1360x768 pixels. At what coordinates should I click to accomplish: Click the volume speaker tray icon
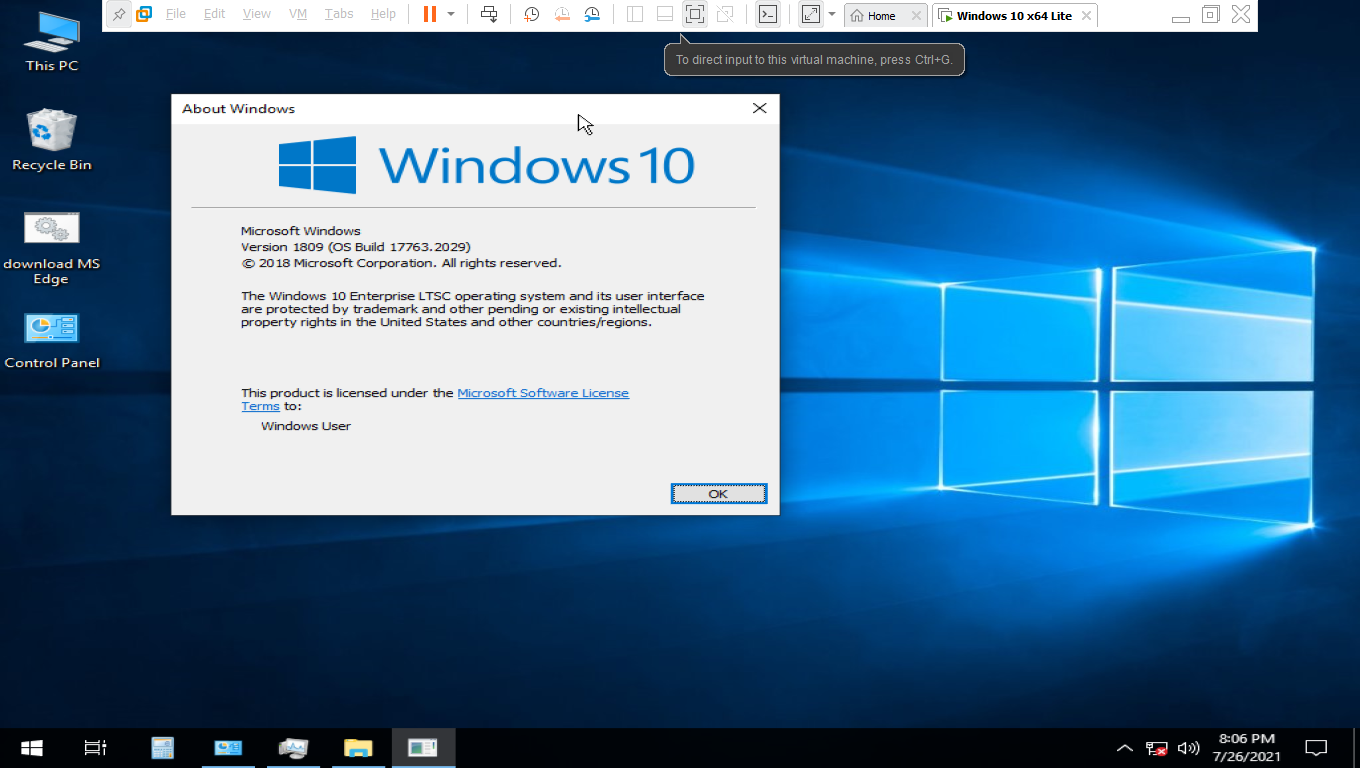click(x=1188, y=748)
